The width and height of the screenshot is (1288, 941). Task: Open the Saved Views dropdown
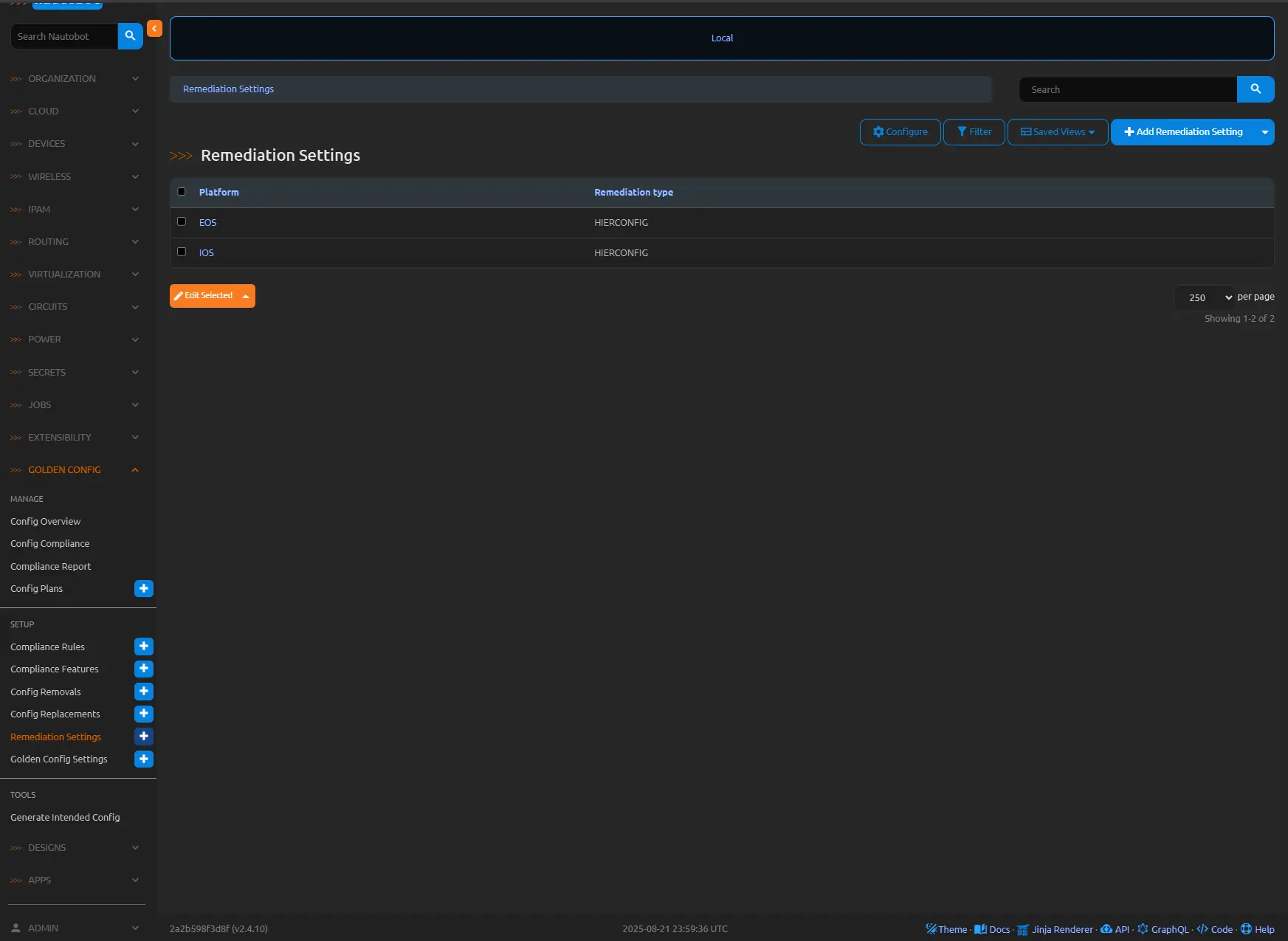pyautogui.click(x=1057, y=132)
